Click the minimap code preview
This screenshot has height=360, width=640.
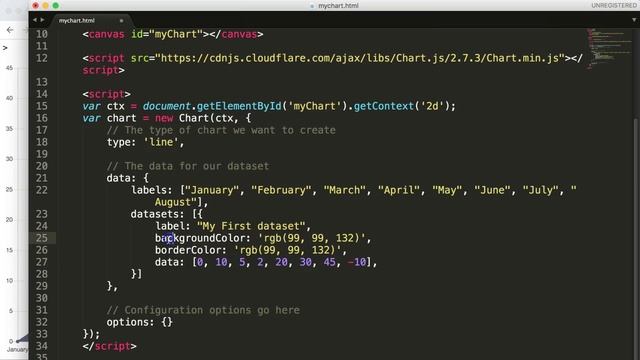pyautogui.click(x=609, y=49)
